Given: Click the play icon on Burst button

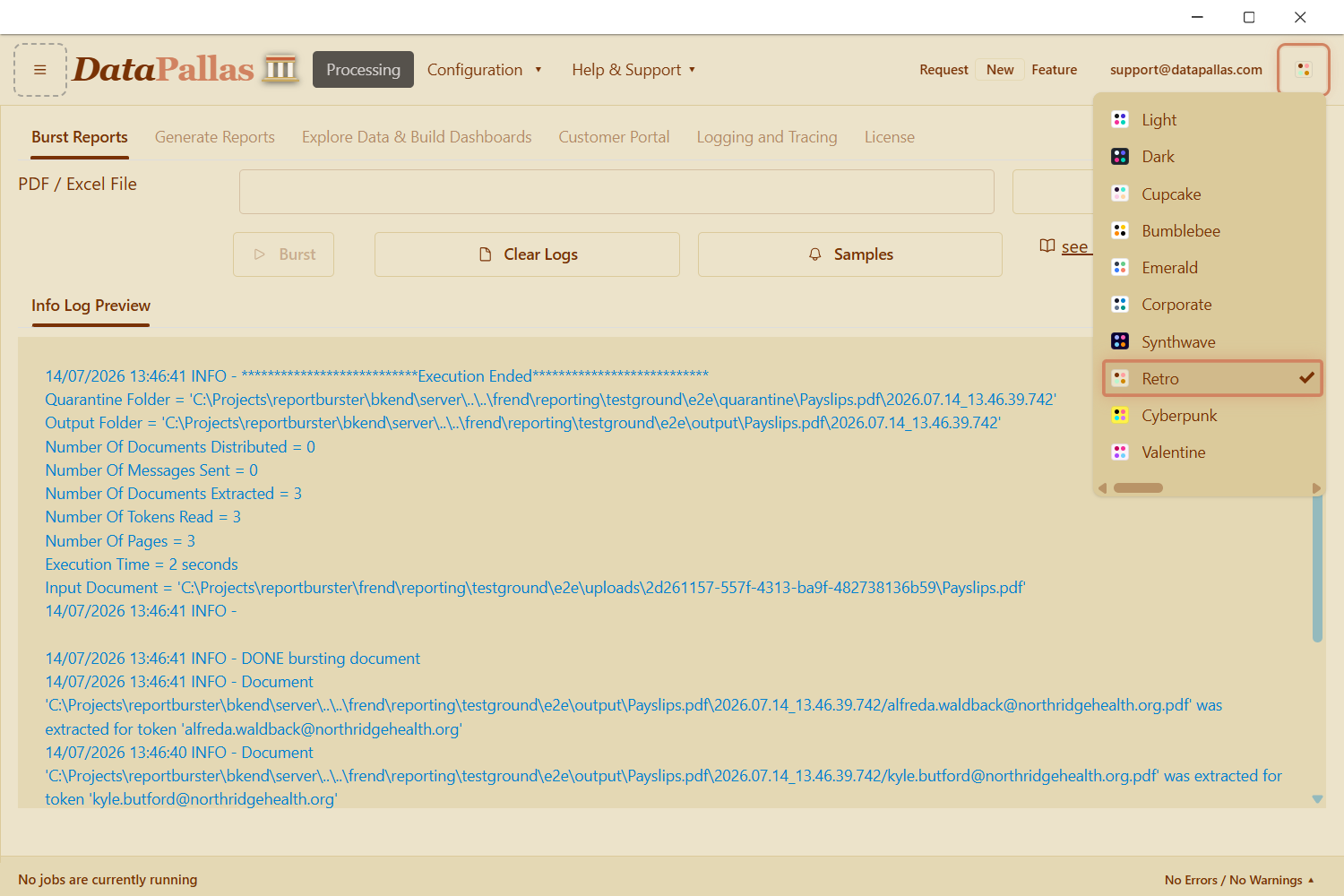Looking at the screenshot, I should [260, 254].
